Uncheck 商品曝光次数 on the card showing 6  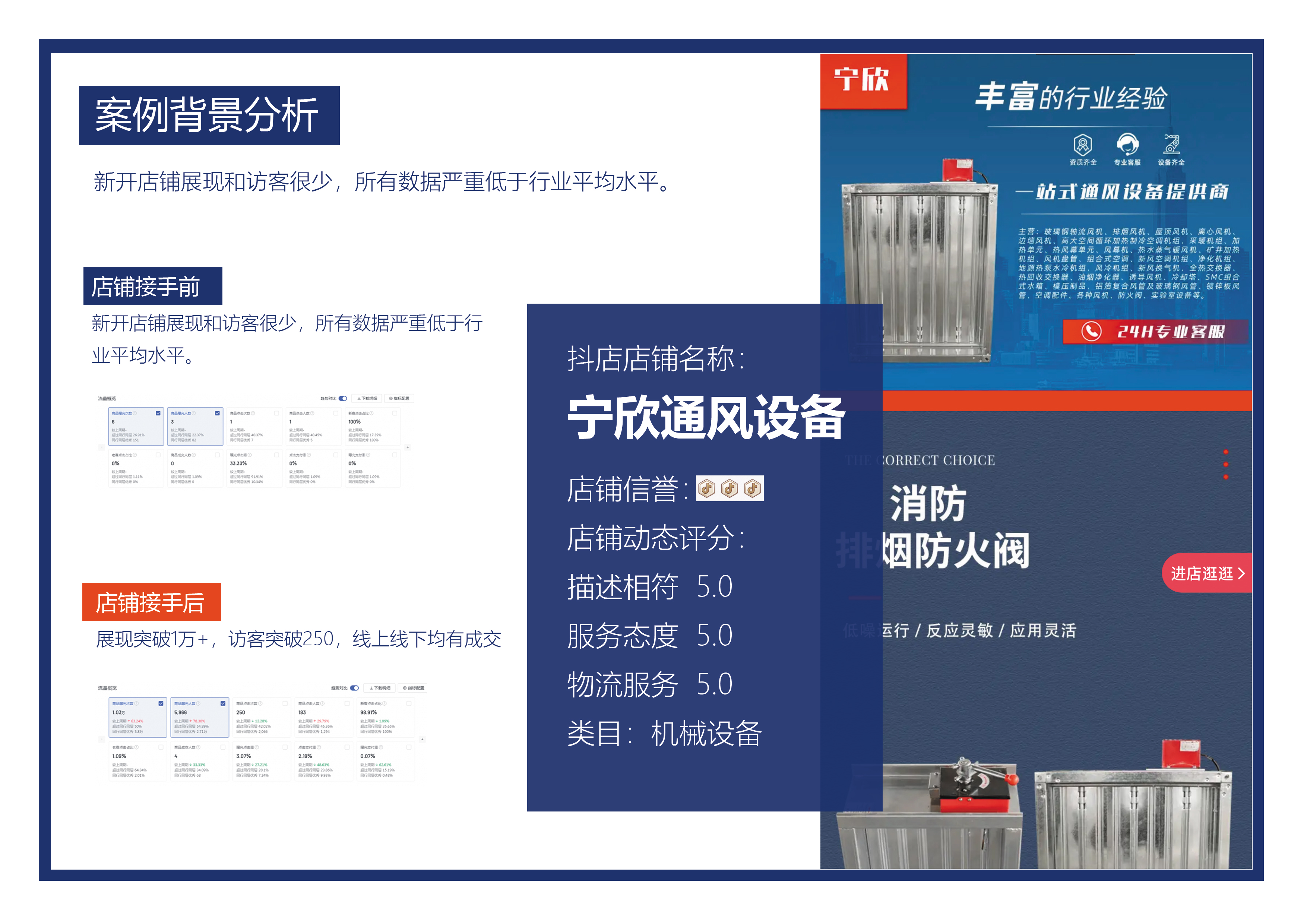pos(158,413)
